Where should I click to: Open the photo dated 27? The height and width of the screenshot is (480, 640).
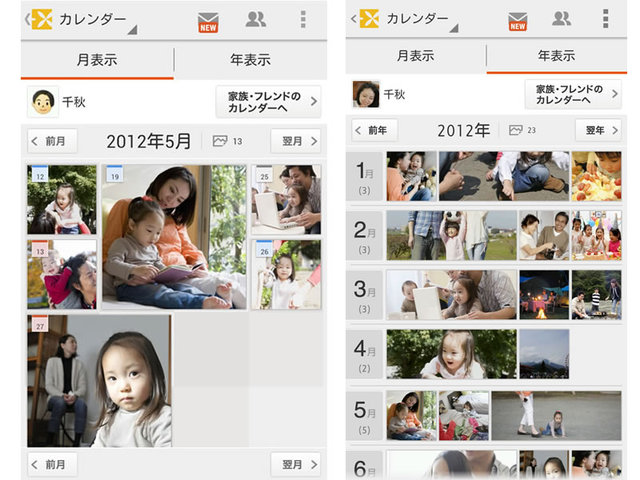(x=100, y=381)
